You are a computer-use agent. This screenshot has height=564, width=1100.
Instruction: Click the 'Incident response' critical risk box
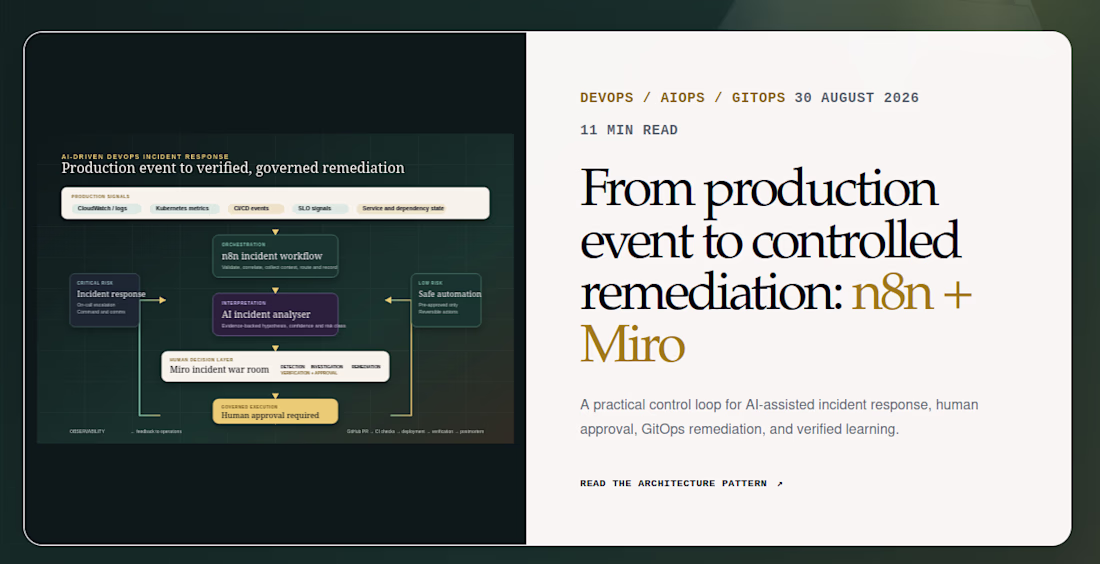click(x=105, y=300)
